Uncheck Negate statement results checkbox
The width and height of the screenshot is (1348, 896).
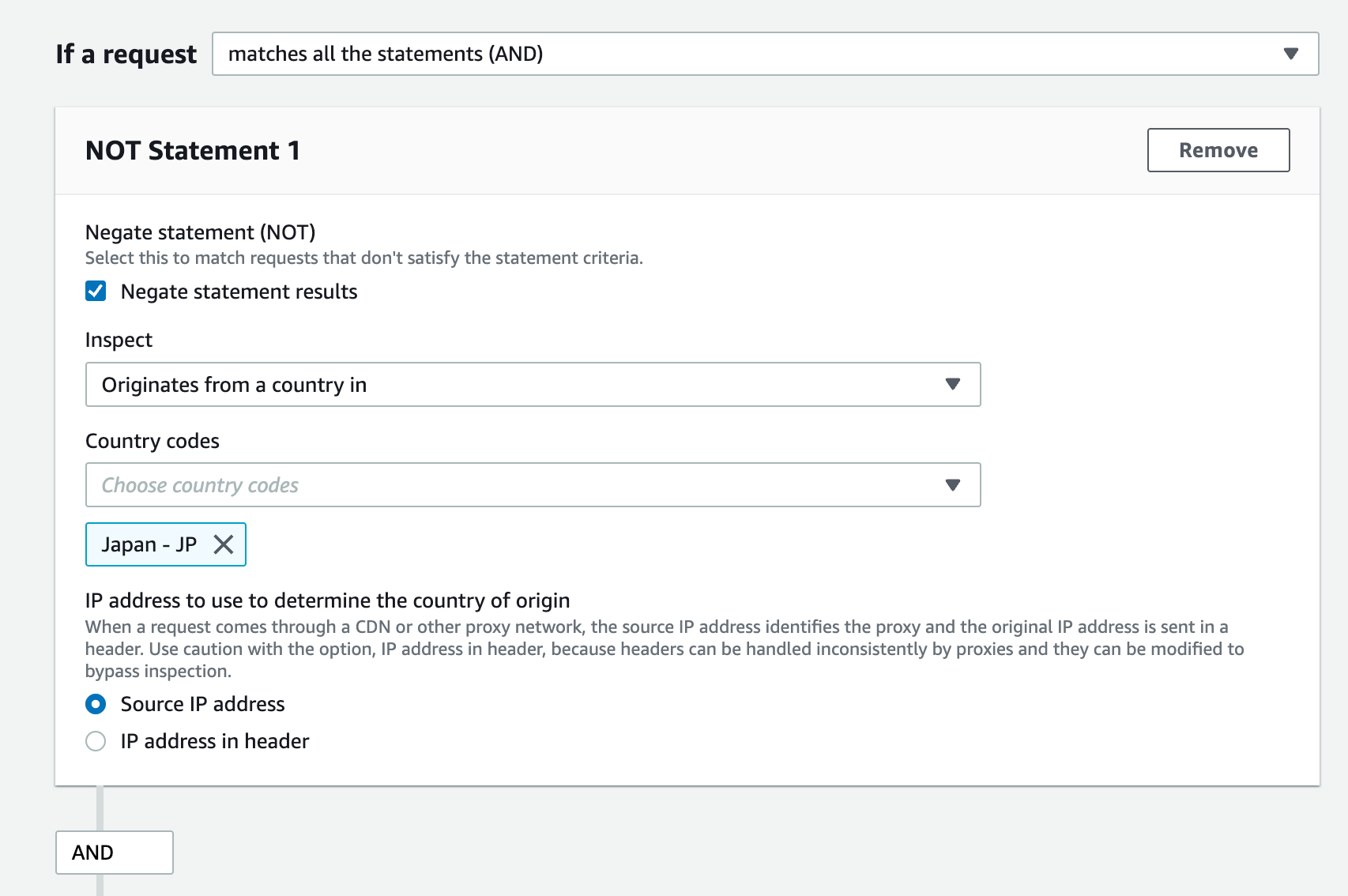click(96, 292)
